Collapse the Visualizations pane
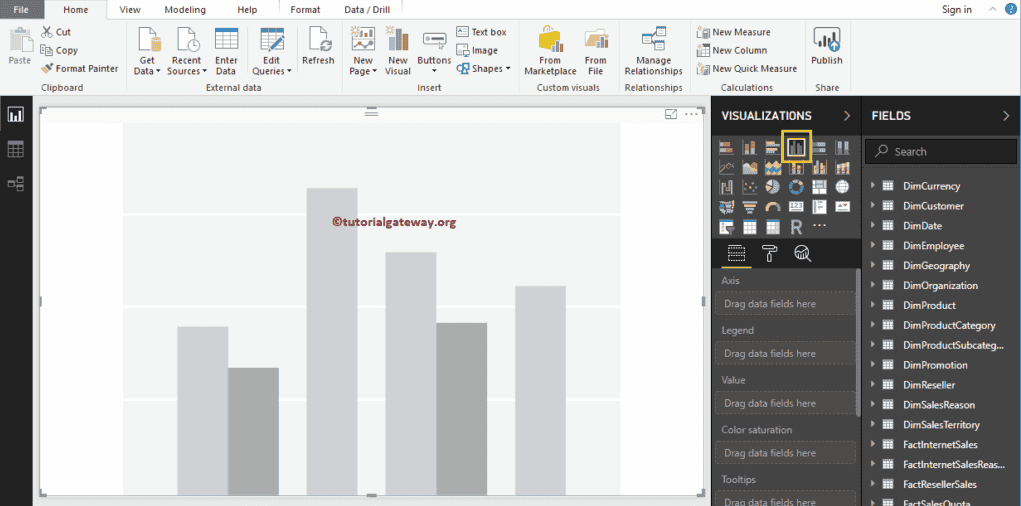 point(846,116)
